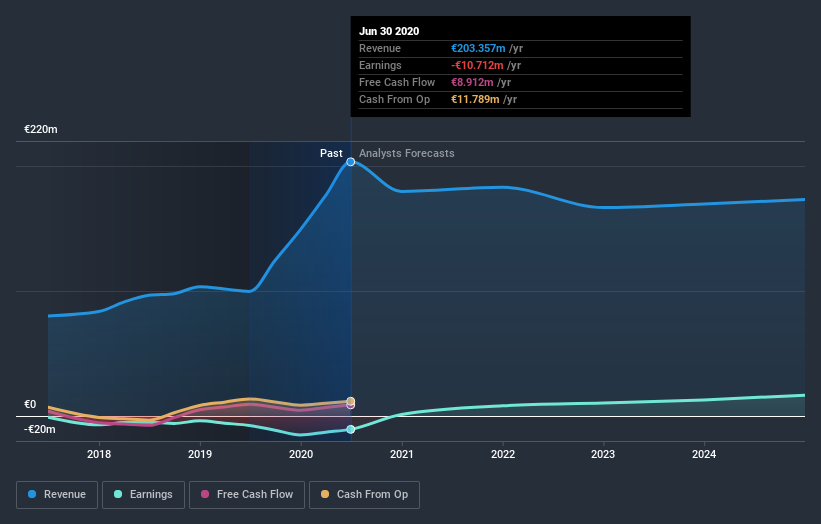The width and height of the screenshot is (821, 524).
Task: Click the Cash From Op tooltip label
Action: (x=395, y=99)
